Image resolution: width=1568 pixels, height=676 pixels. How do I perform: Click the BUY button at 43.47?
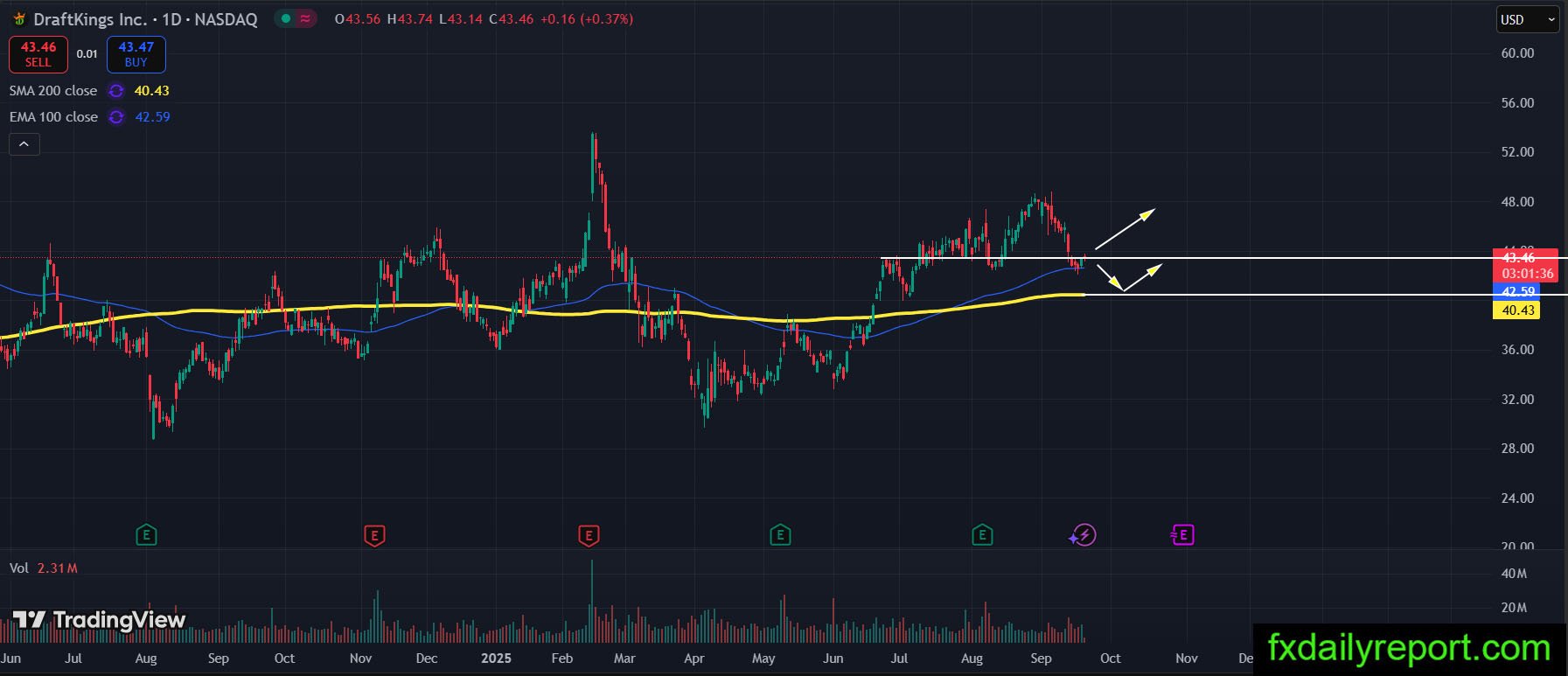136,54
